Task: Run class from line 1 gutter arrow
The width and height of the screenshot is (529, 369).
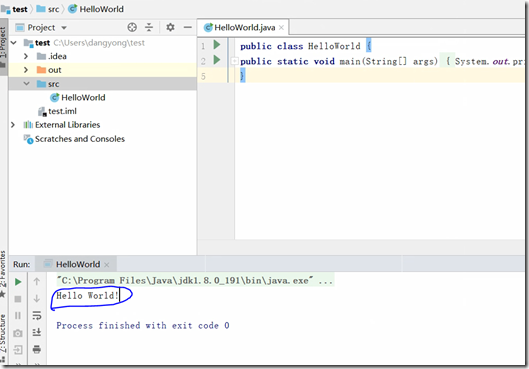Action: (x=217, y=45)
